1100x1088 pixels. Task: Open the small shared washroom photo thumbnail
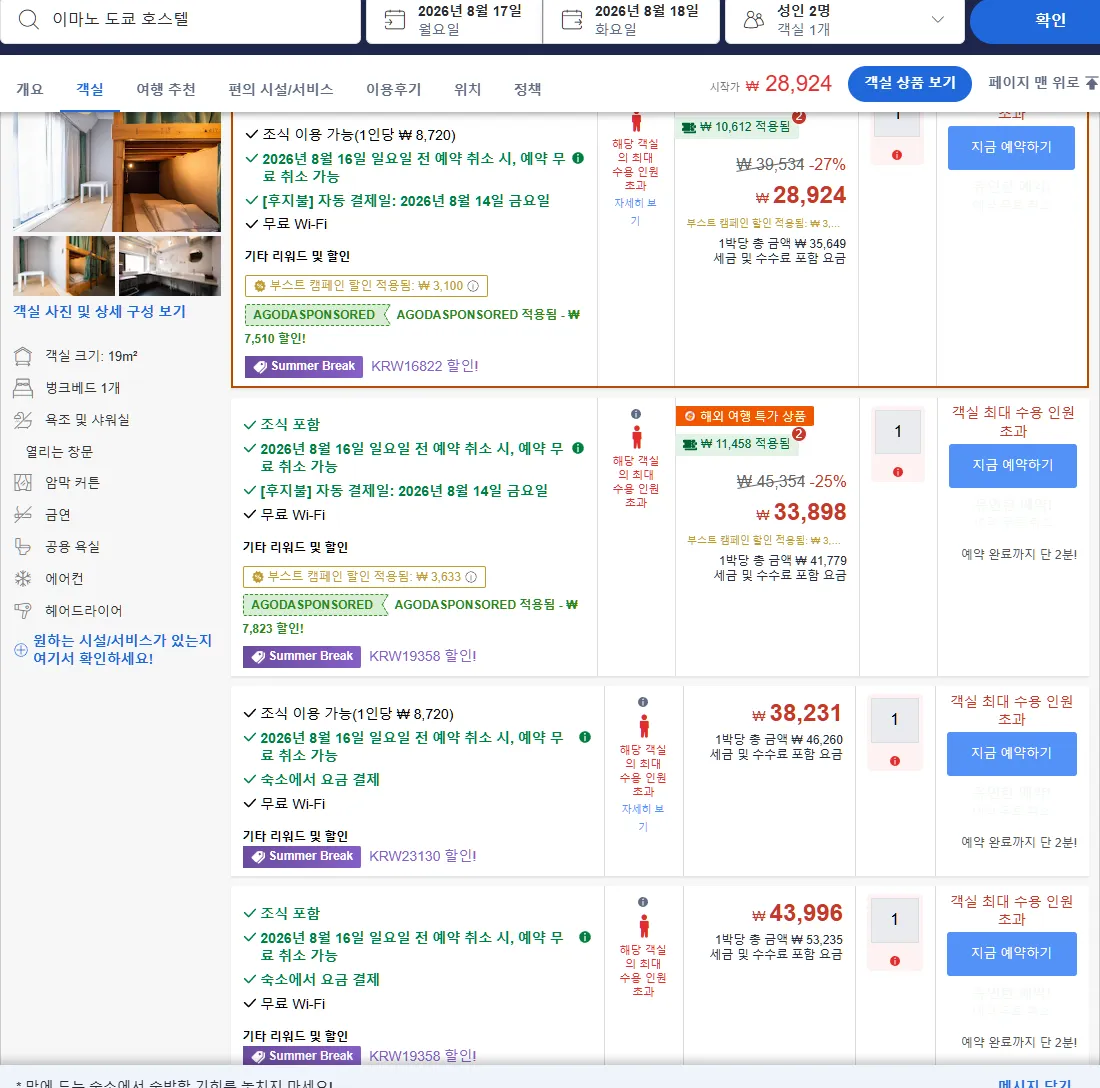pyautogui.click(x=170, y=266)
